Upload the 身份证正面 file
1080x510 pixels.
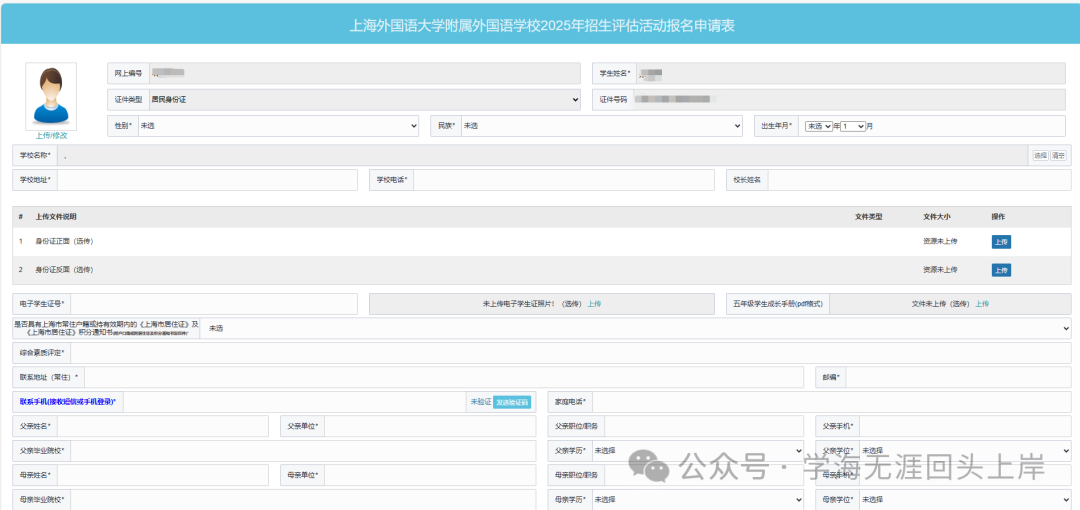click(1001, 242)
